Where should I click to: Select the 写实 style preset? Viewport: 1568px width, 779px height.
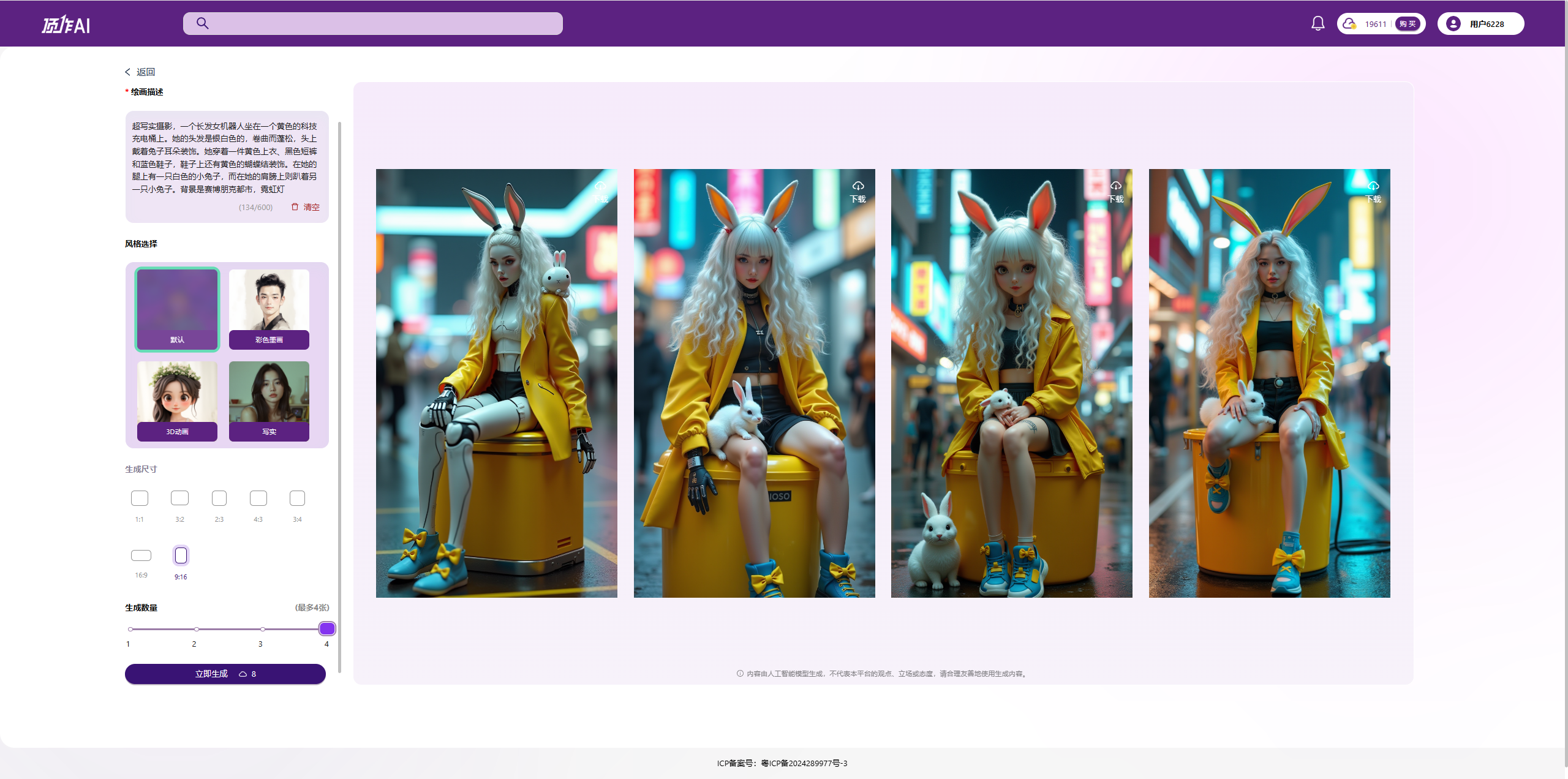click(269, 401)
